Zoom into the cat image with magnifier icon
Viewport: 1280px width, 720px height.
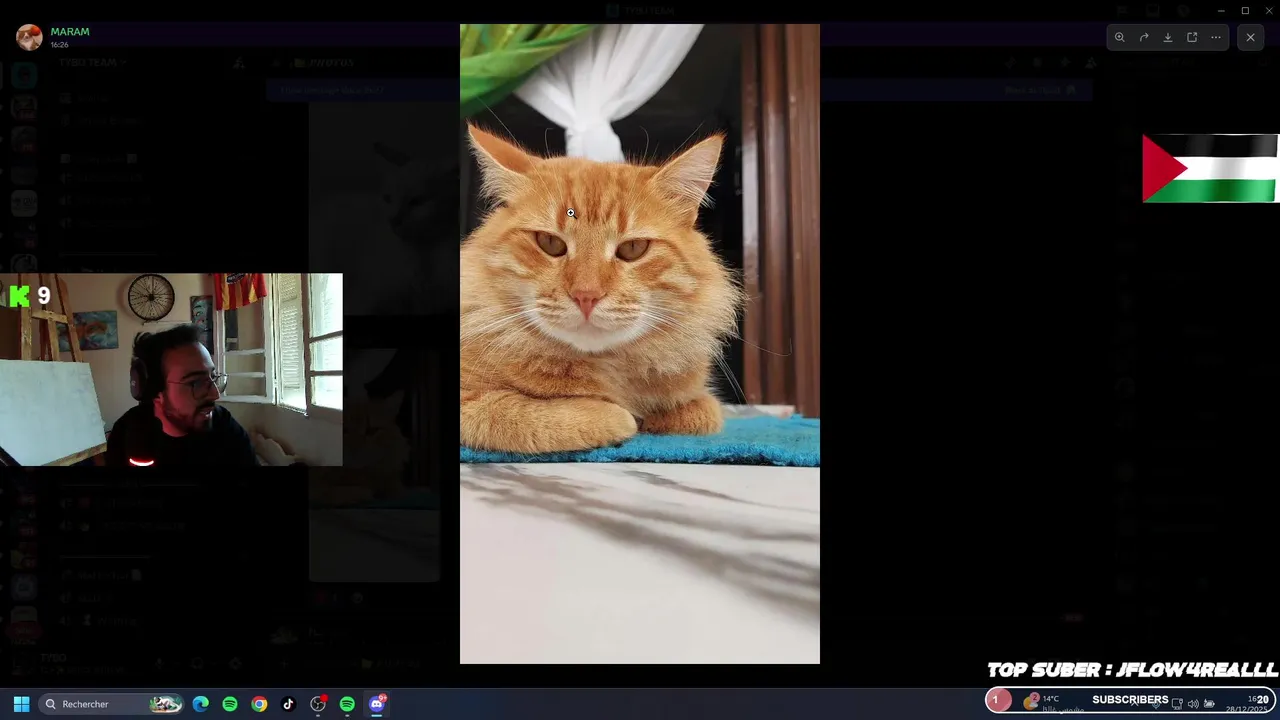[x=1120, y=37]
